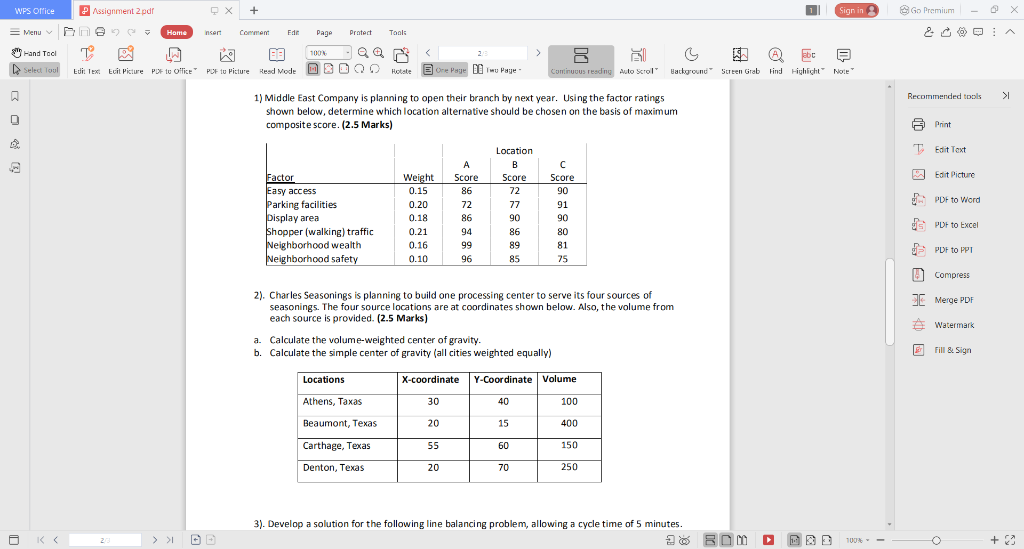Activate the Select Tool

(35, 70)
